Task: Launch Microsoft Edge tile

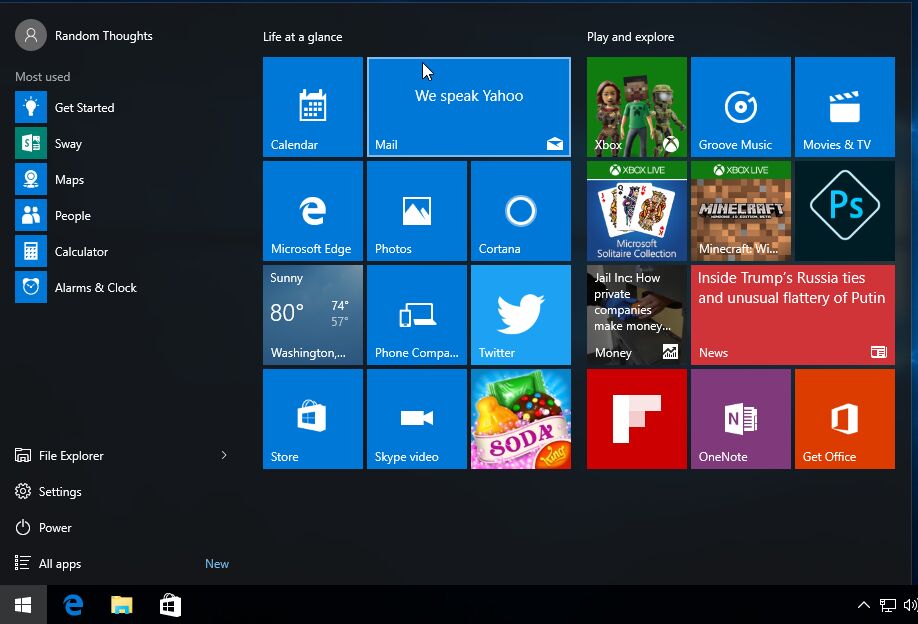Action: [313, 211]
